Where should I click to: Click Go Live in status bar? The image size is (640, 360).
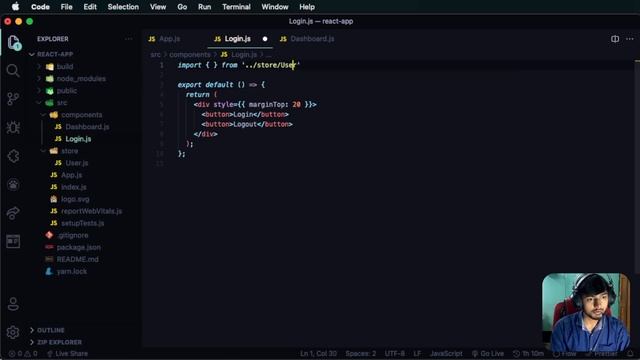487,353
